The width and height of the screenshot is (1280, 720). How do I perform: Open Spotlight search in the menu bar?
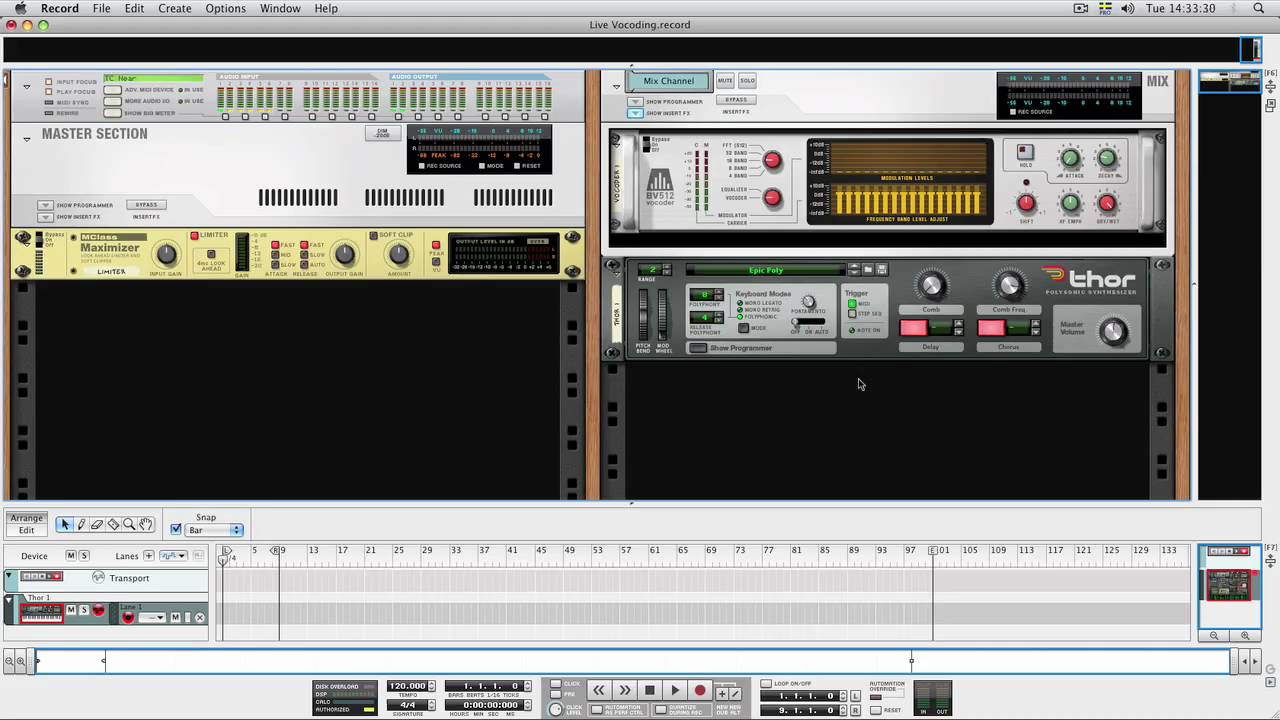pos(1259,8)
